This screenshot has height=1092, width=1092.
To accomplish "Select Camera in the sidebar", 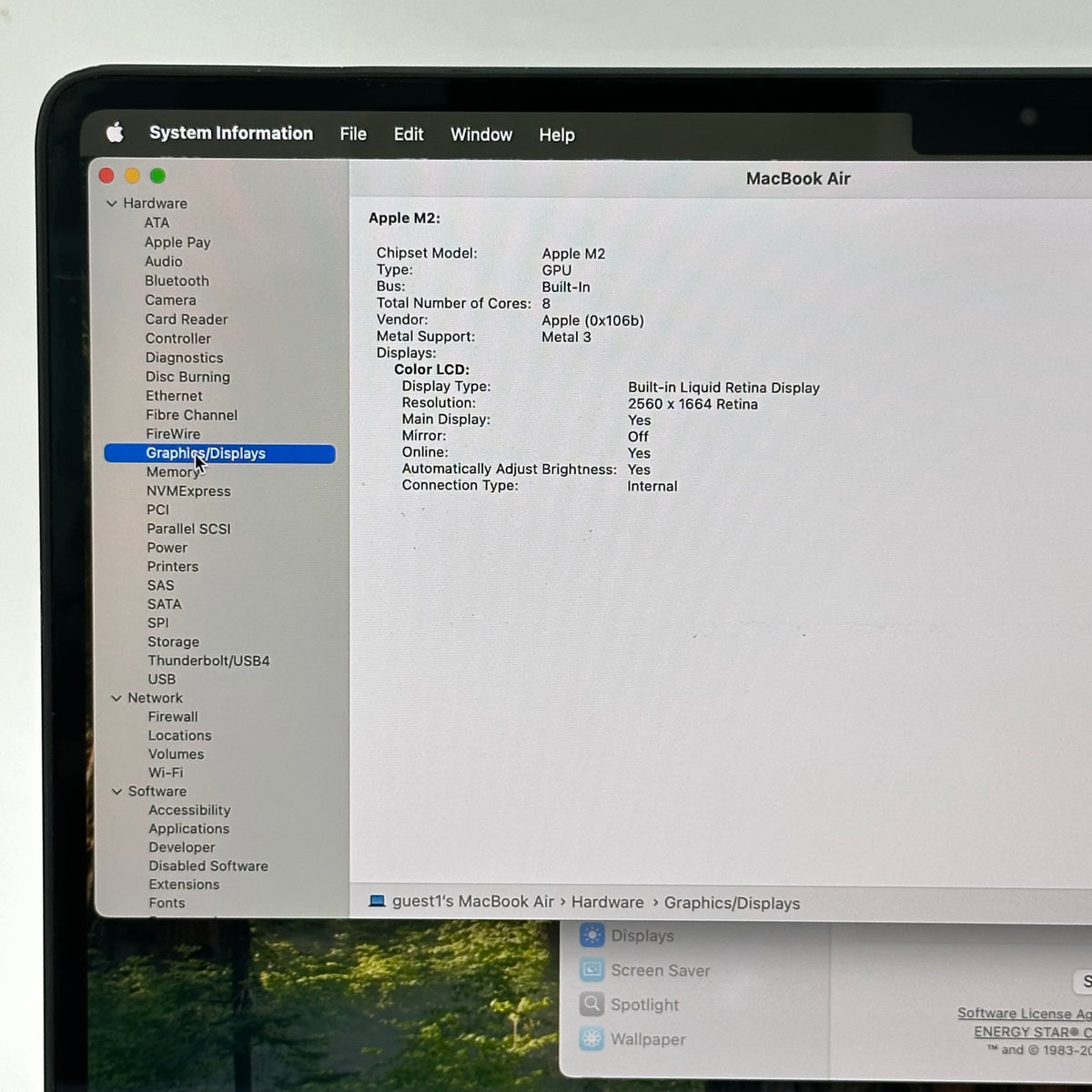I will pyautogui.click(x=170, y=300).
